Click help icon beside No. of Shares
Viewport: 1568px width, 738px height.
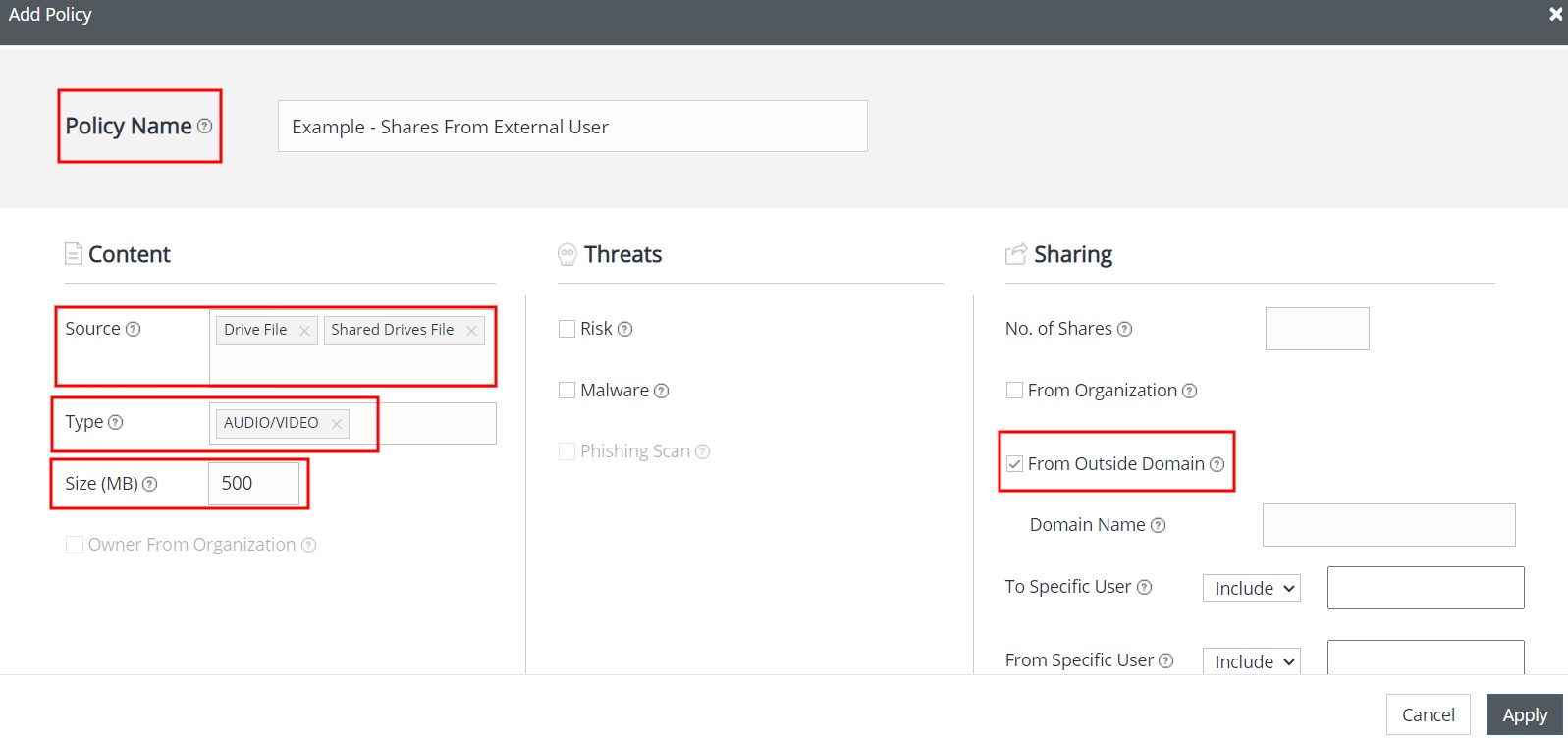coord(1125,330)
